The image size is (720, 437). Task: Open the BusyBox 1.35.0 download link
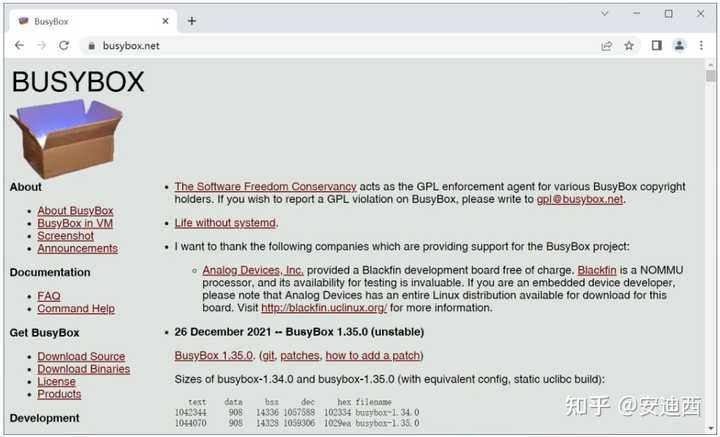214,355
